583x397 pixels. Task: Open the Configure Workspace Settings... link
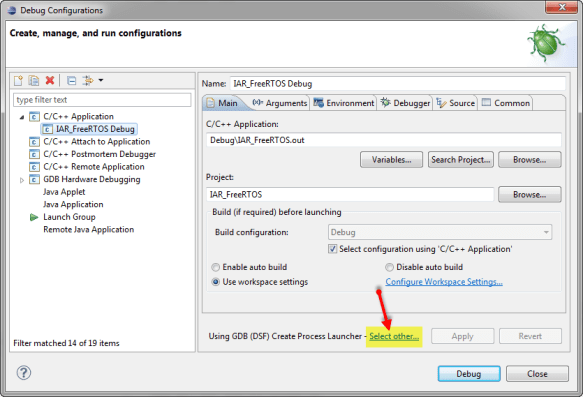444,282
